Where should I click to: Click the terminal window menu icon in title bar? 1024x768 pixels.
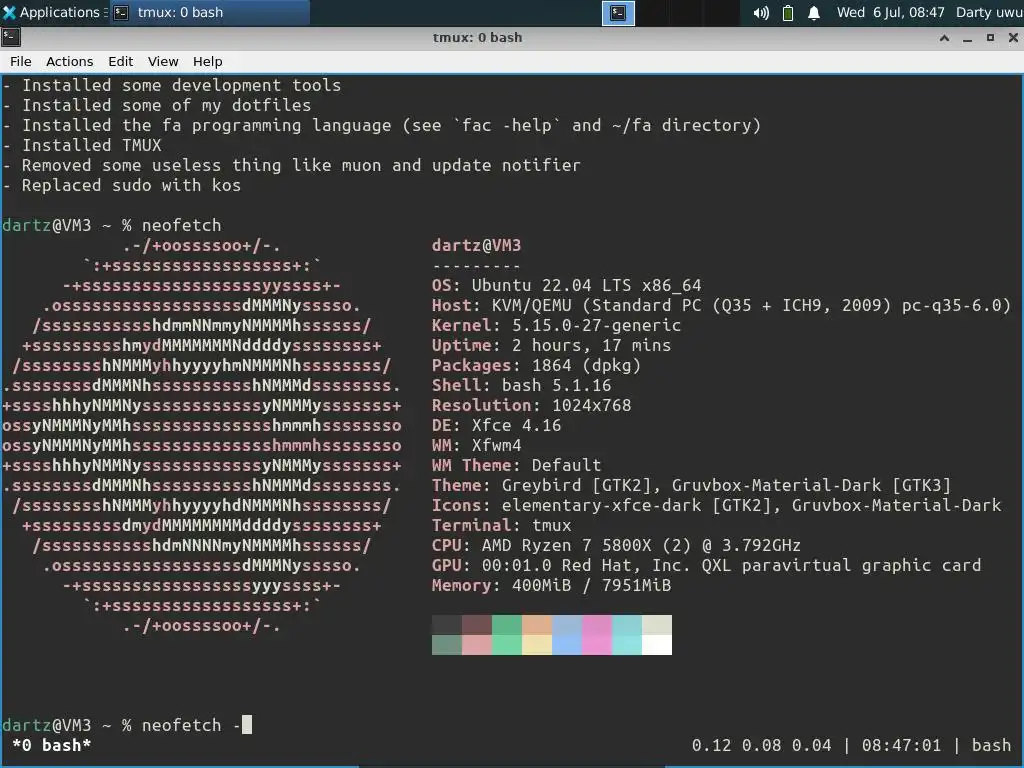[10, 37]
